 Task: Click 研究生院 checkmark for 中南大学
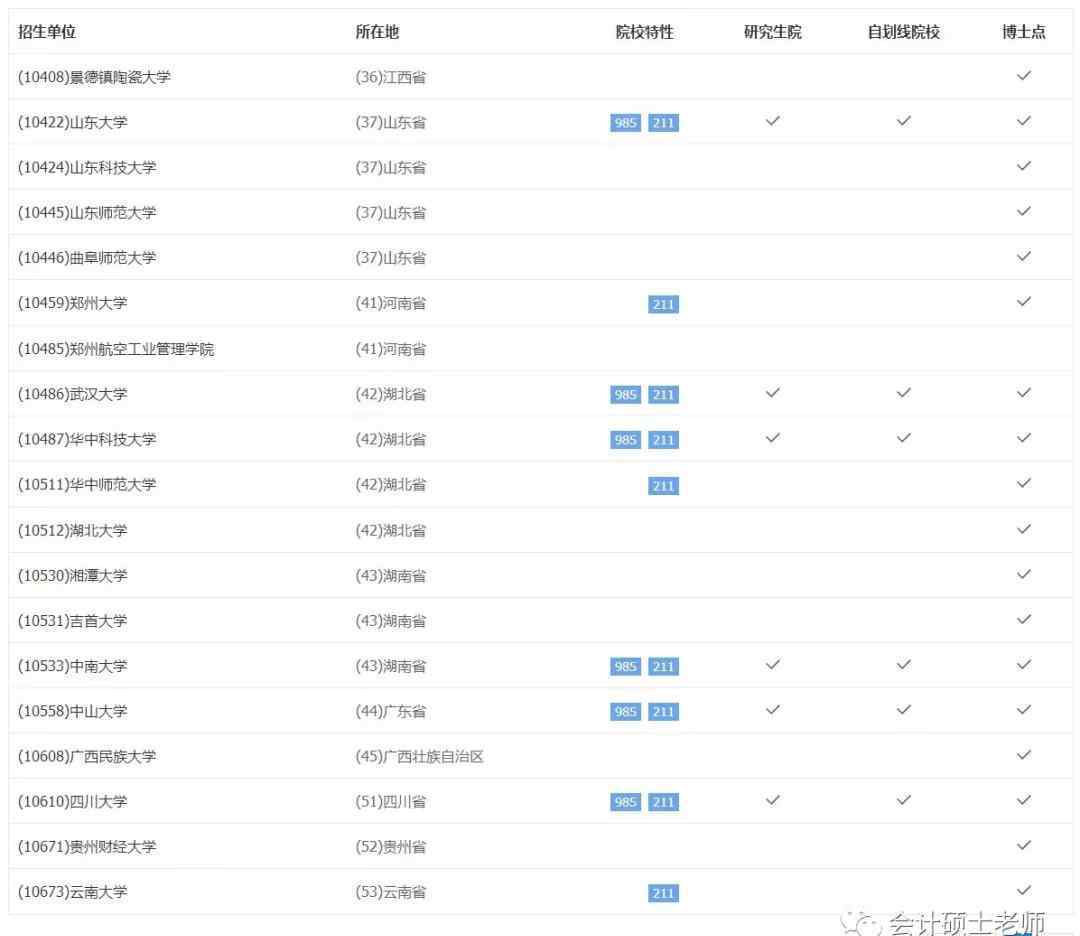coord(773,665)
